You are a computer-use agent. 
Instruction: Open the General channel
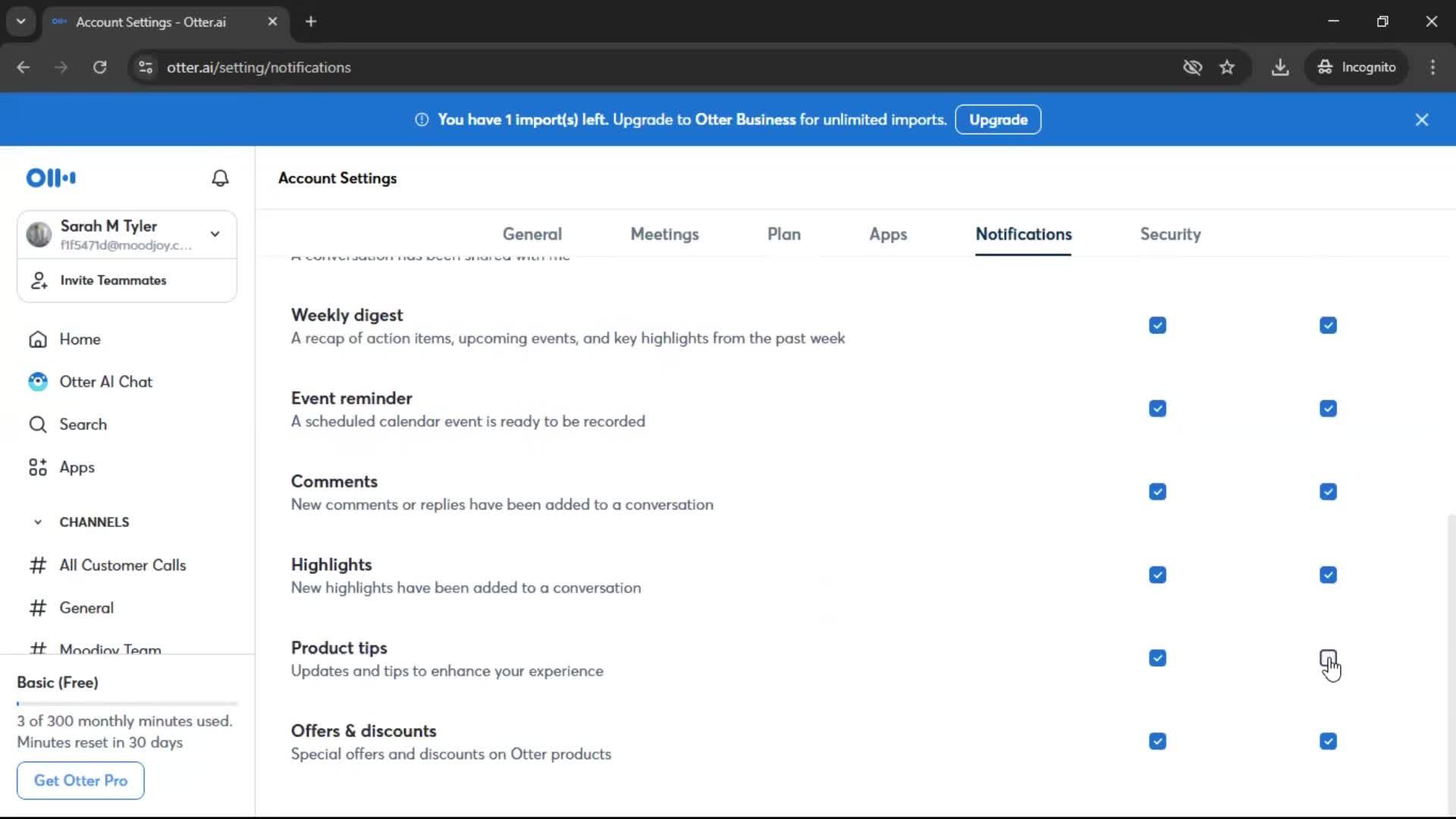tap(86, 607)
